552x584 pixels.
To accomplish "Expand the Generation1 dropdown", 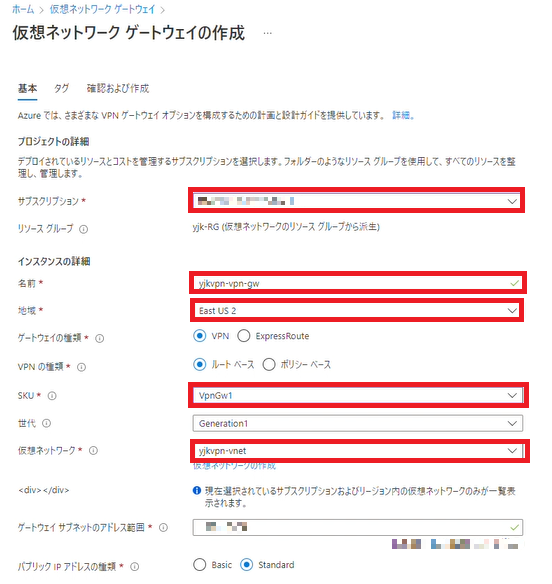I will tap(358, 423).
